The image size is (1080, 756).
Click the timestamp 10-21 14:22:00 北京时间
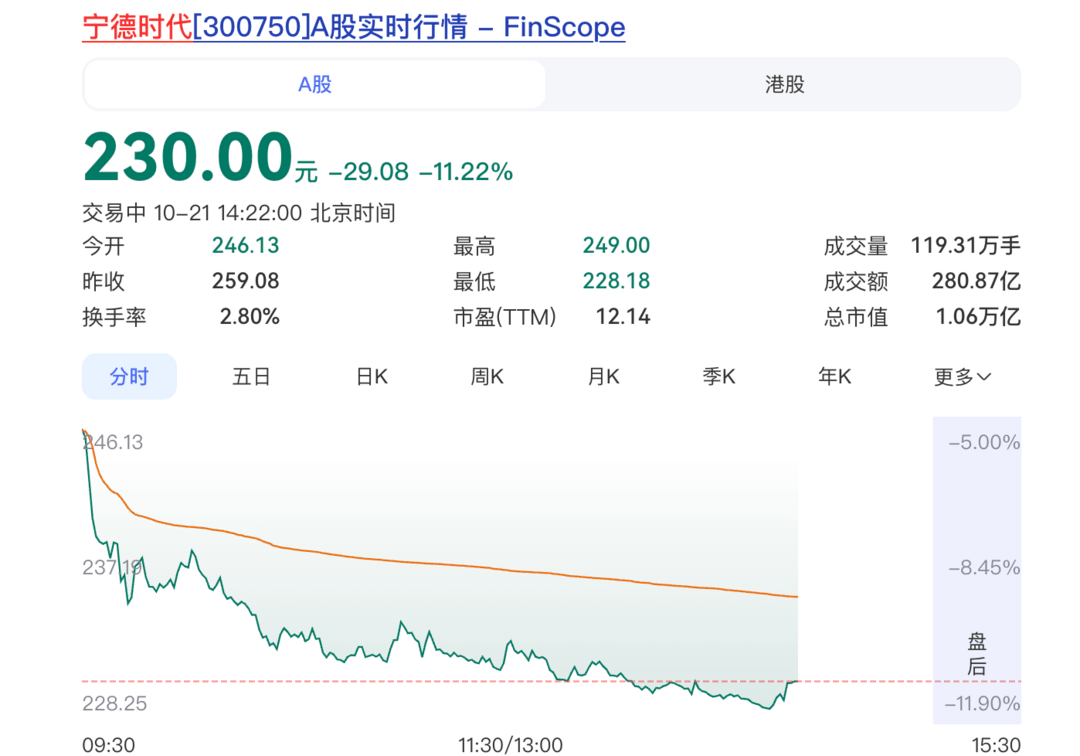[274, 213]
